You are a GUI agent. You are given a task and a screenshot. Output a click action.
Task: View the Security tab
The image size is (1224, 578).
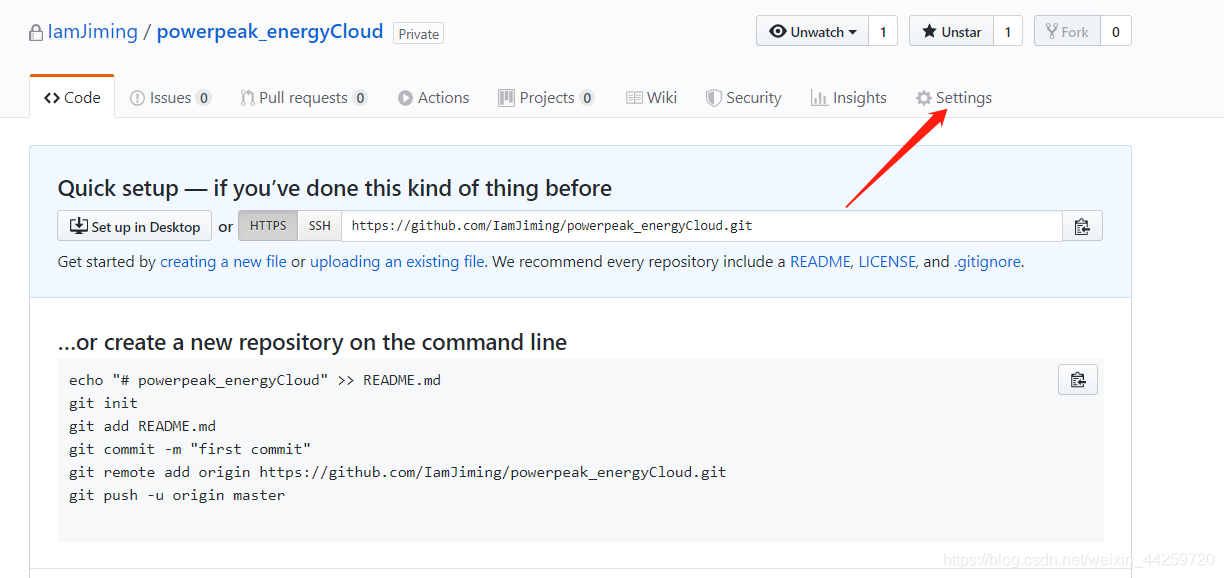click(743, 98)
